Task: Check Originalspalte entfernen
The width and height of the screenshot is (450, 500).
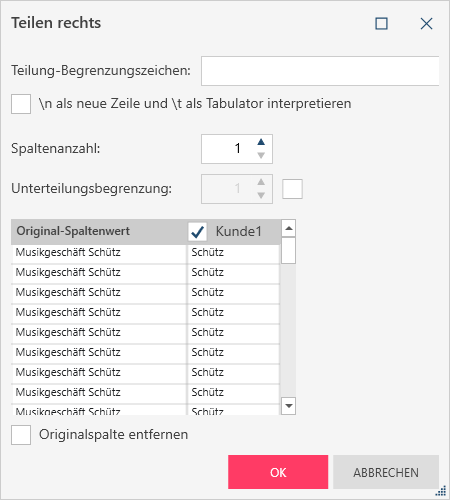Action: (21, 435)
